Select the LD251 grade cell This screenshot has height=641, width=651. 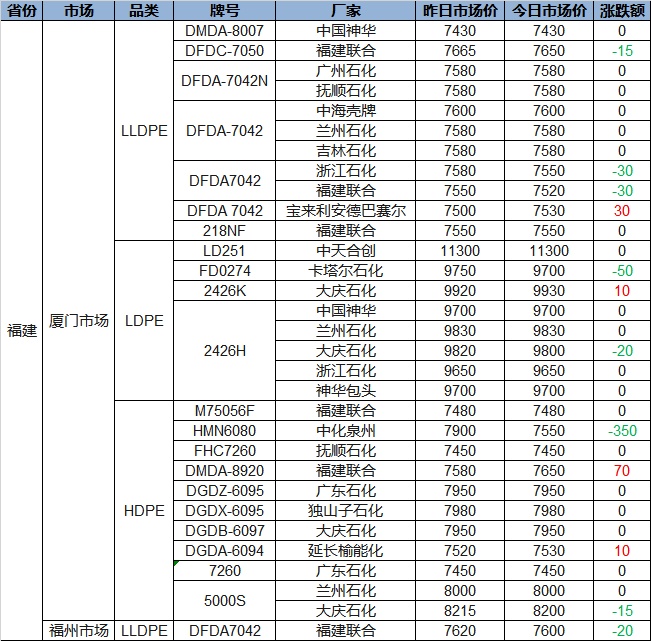point(225,251)
